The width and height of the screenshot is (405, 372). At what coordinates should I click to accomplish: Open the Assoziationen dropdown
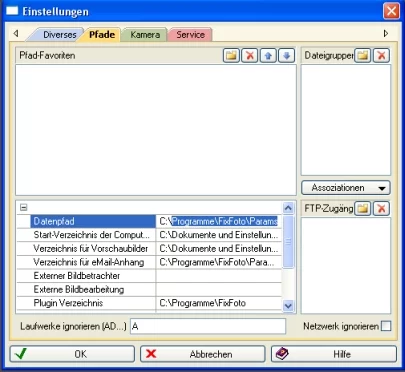tap(346, 188)
